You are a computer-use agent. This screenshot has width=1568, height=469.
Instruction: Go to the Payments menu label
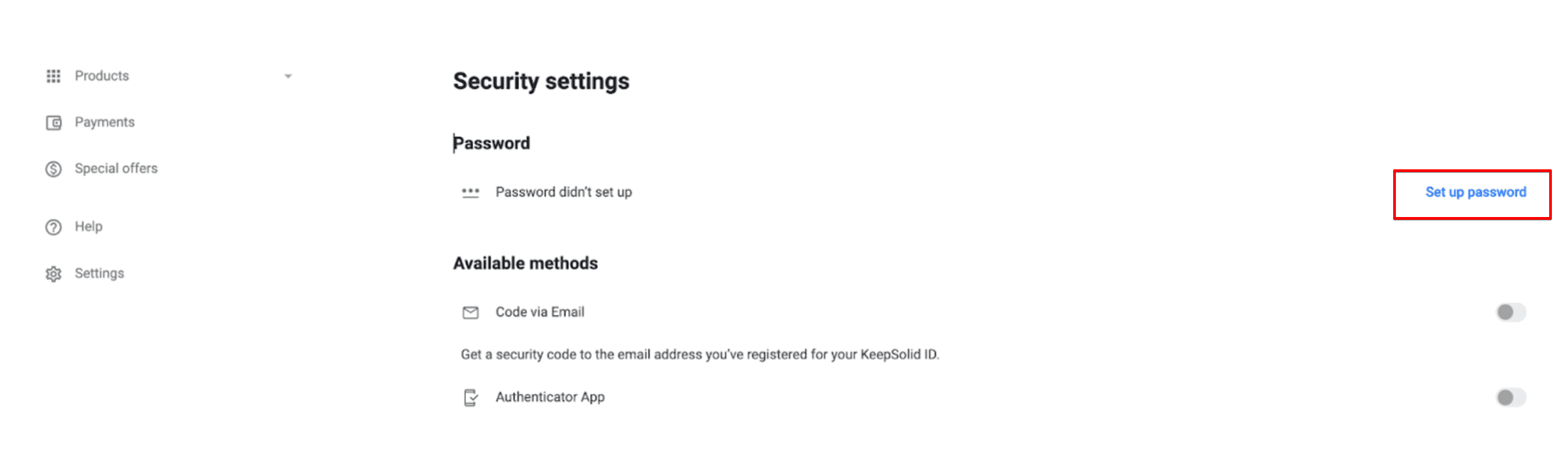[x=104, y=122]
